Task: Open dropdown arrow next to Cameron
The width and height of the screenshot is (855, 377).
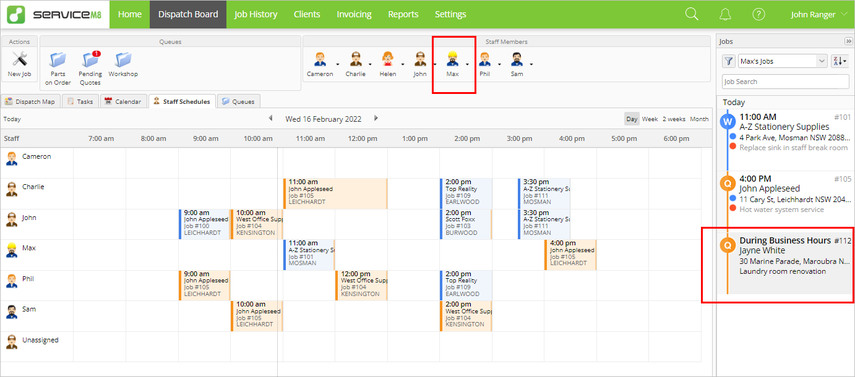Action: pos(338,64)
